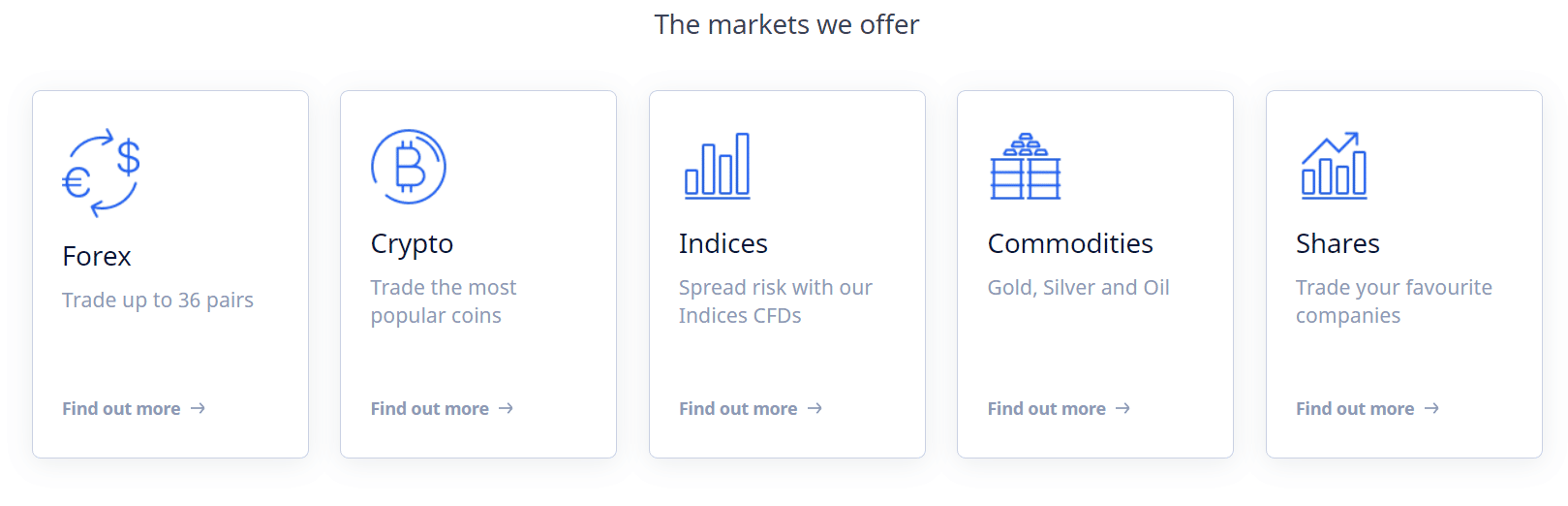
Task: Select the Crypto card heading
Action: point(412,243)
